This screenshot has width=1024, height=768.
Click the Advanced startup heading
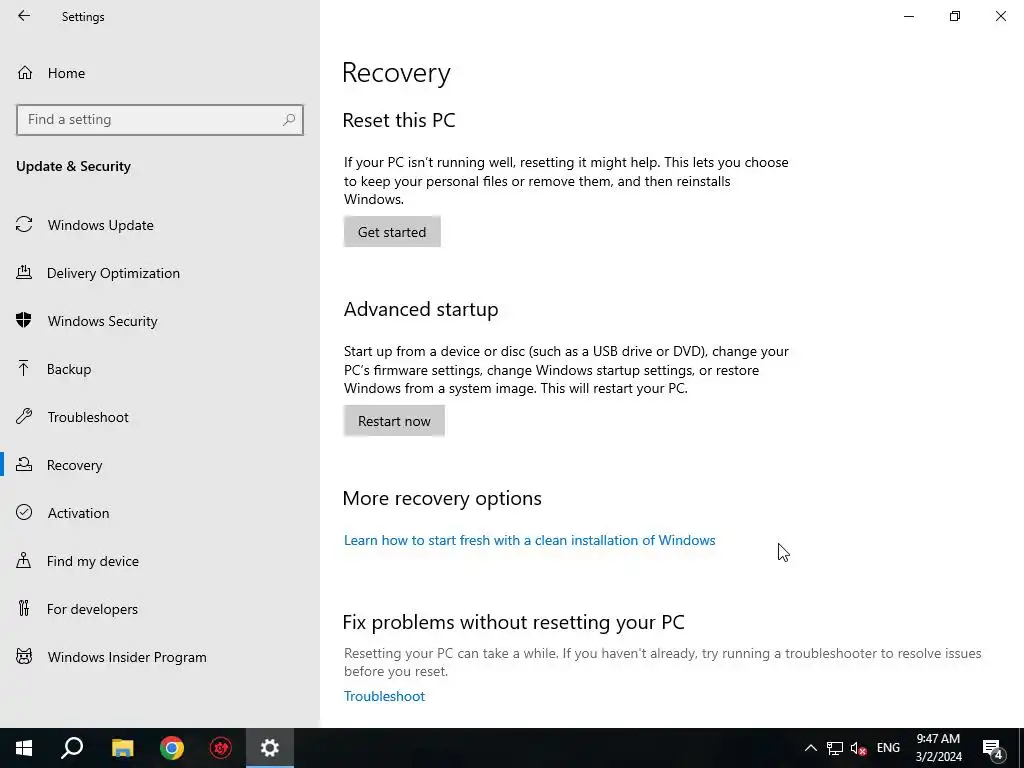pos(421,309)
